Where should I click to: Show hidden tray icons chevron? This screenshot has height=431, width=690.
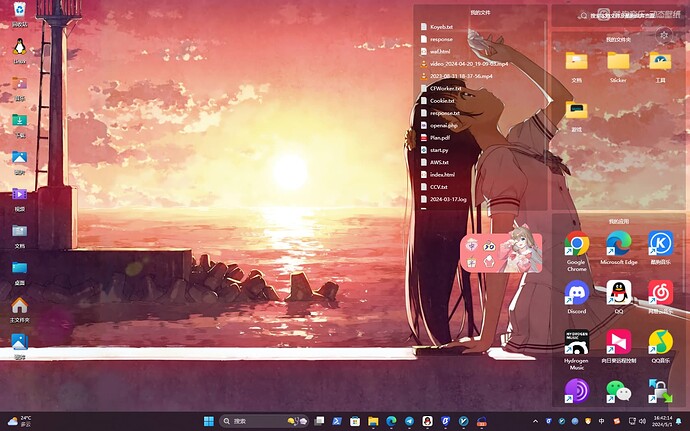pos(535,421)
